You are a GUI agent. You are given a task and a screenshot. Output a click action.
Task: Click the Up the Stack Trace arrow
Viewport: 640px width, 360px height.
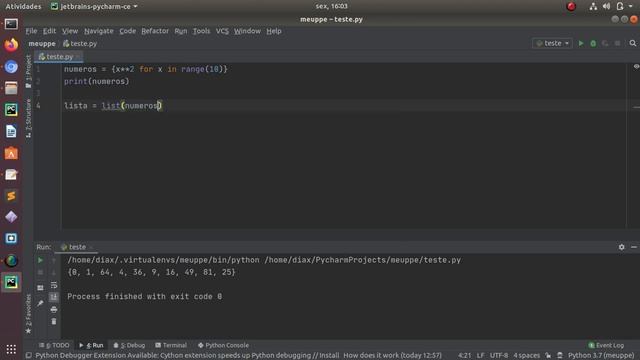click(53, 260)
